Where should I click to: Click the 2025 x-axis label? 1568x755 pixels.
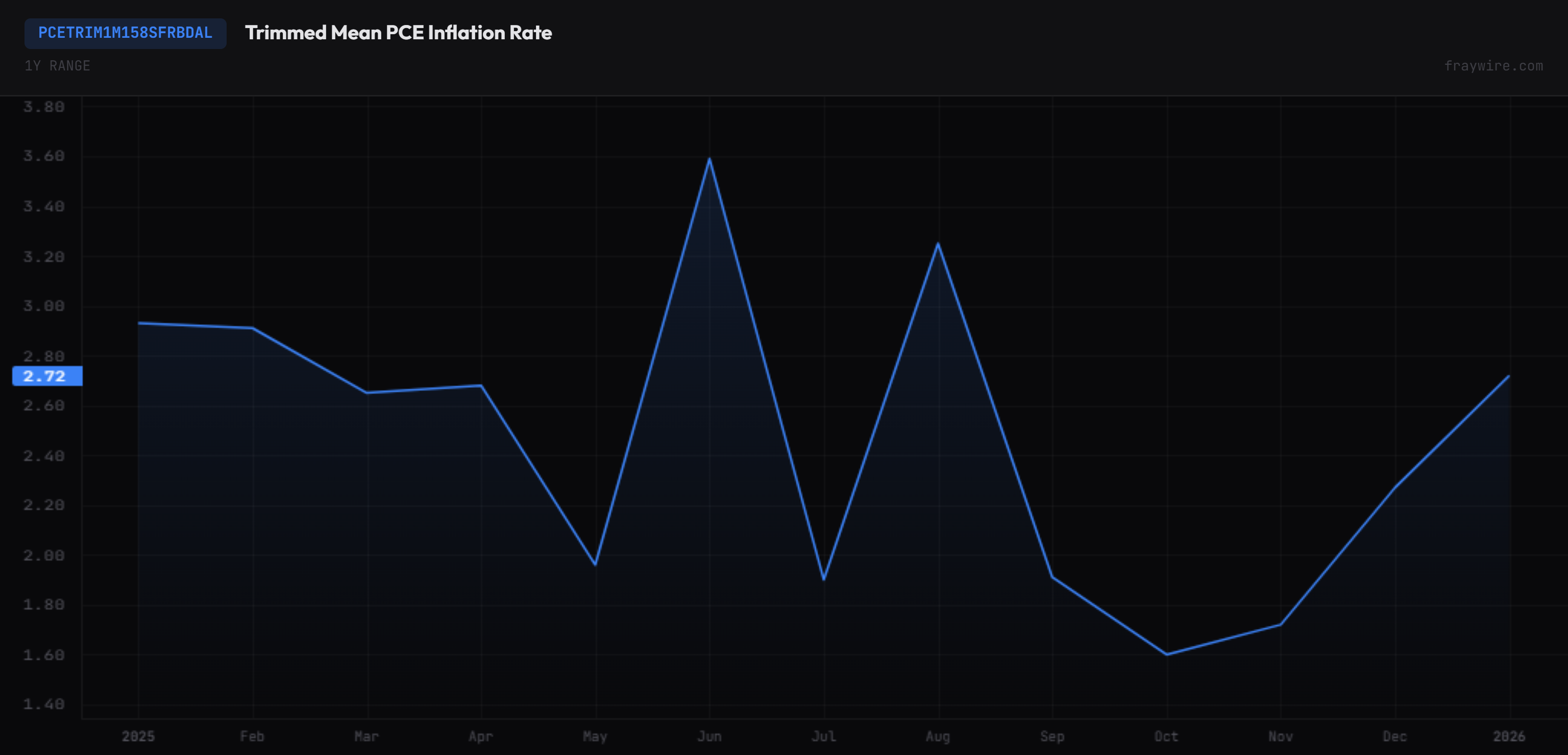coord(138,737)
